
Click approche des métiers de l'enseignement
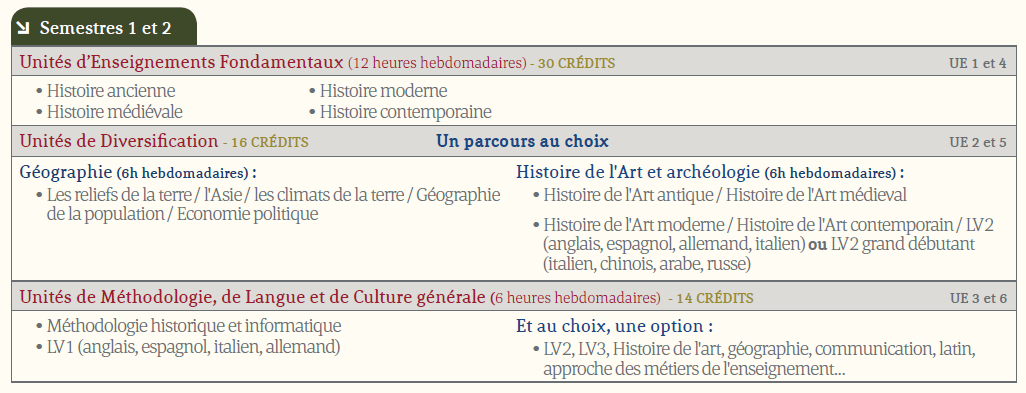(694, 369)
